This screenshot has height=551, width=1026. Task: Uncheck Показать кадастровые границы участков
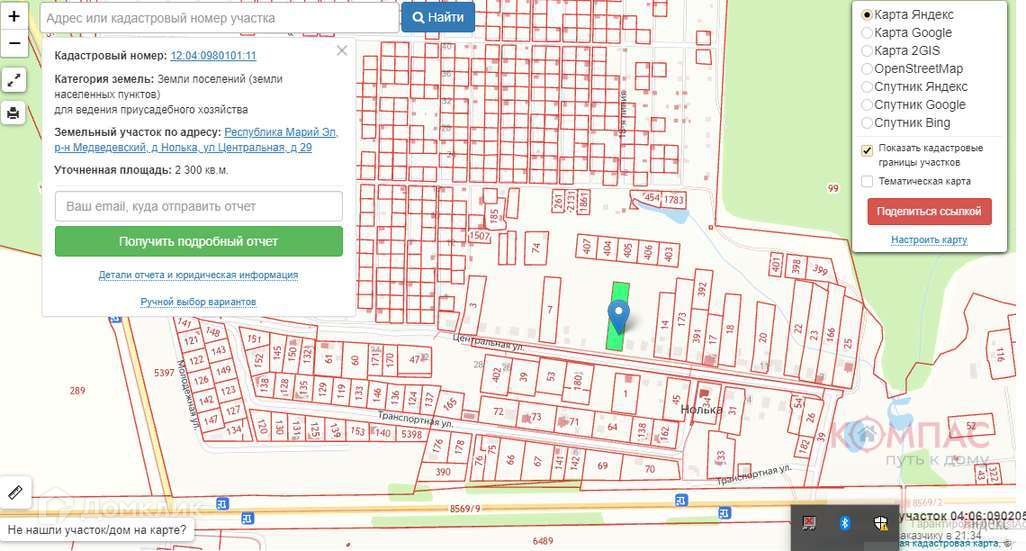pyautogui.click(x=867, y=151)
